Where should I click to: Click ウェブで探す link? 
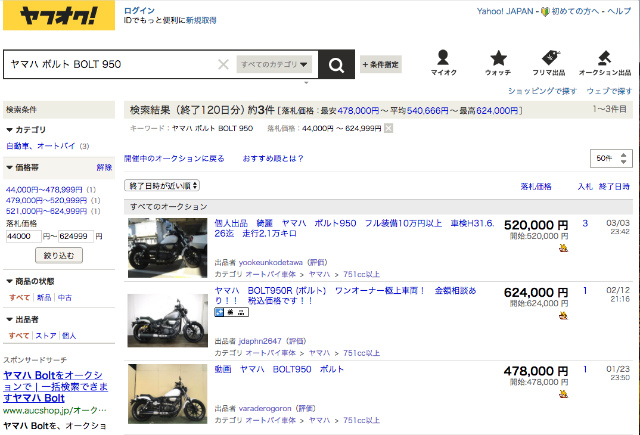click(609, 91)
